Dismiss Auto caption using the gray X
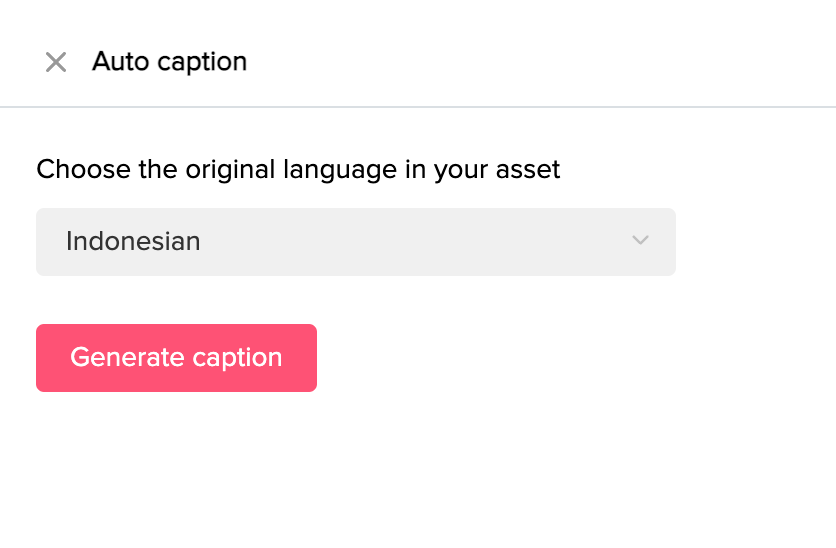The width and height of the screenshot is (836, 548). point(56,62)
